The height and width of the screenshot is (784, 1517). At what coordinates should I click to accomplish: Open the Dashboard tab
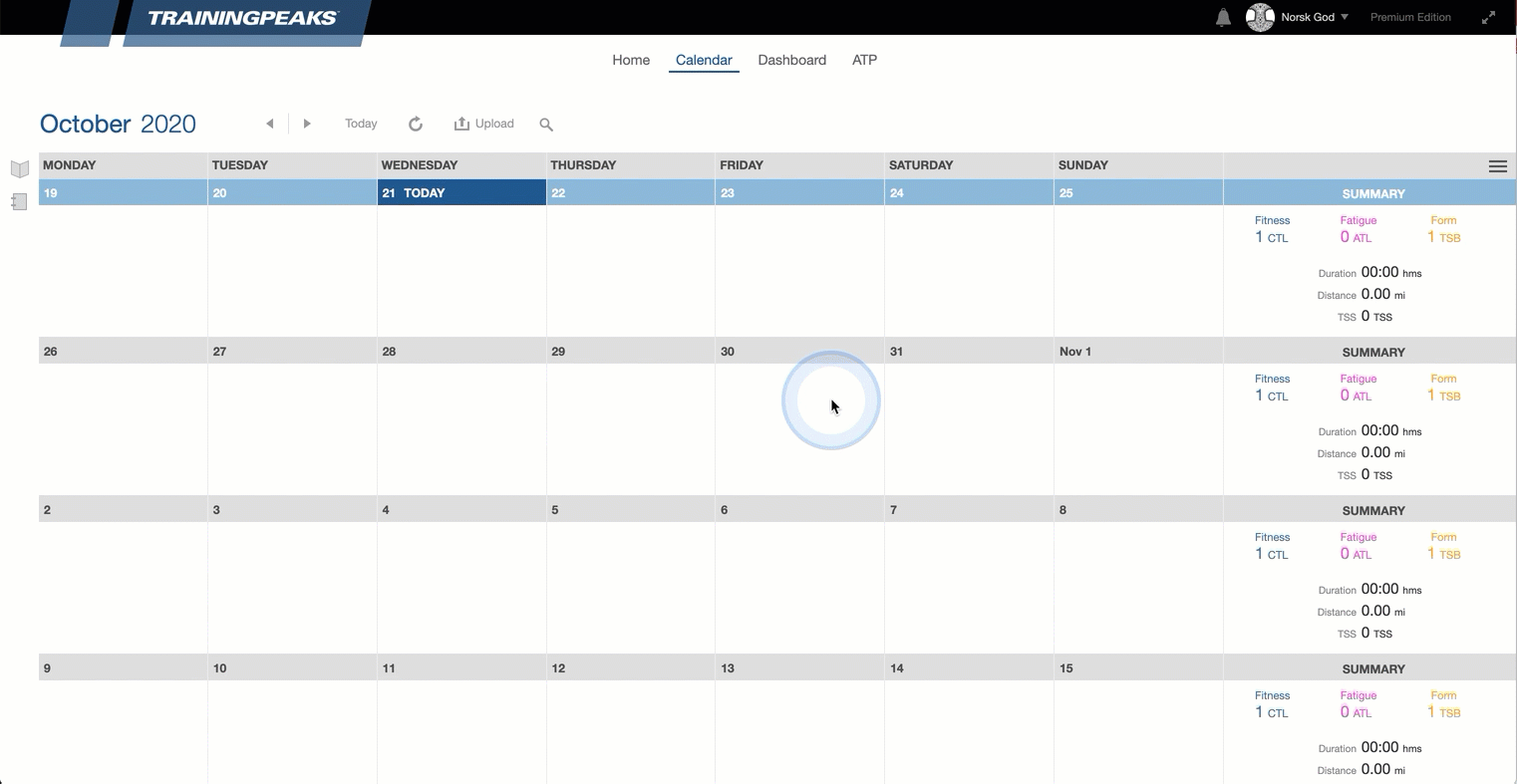click(x=791, y=60)
